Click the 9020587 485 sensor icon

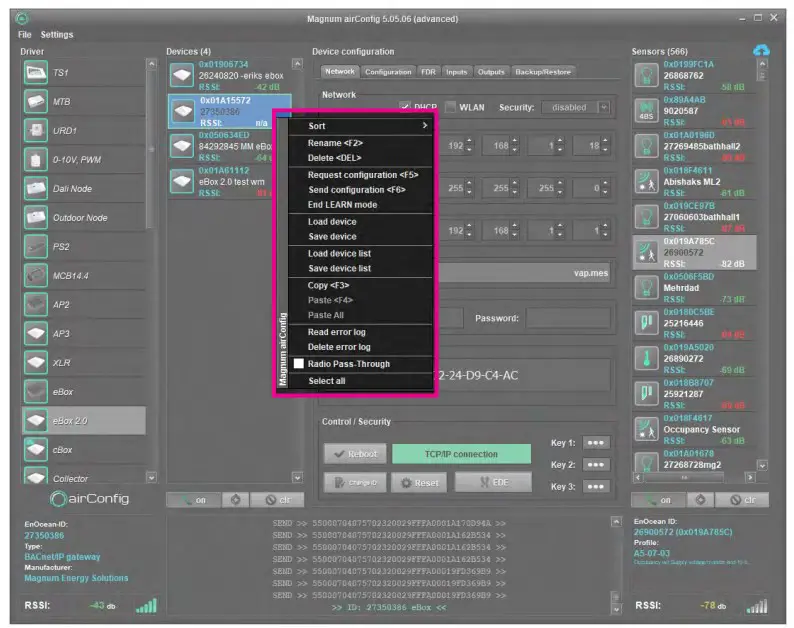point(646,109)
